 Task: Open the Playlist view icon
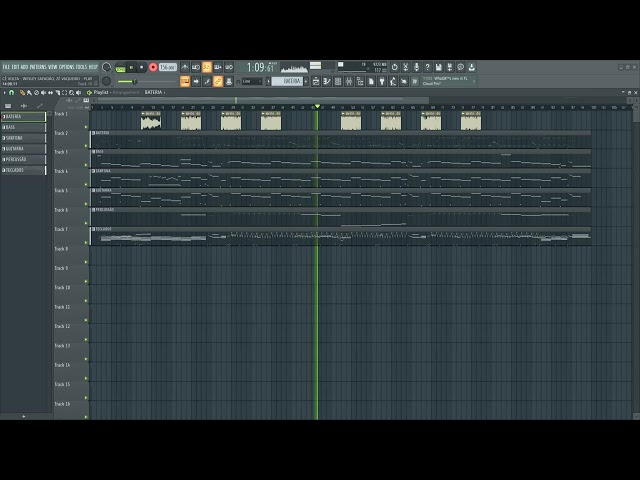(316, 82)
